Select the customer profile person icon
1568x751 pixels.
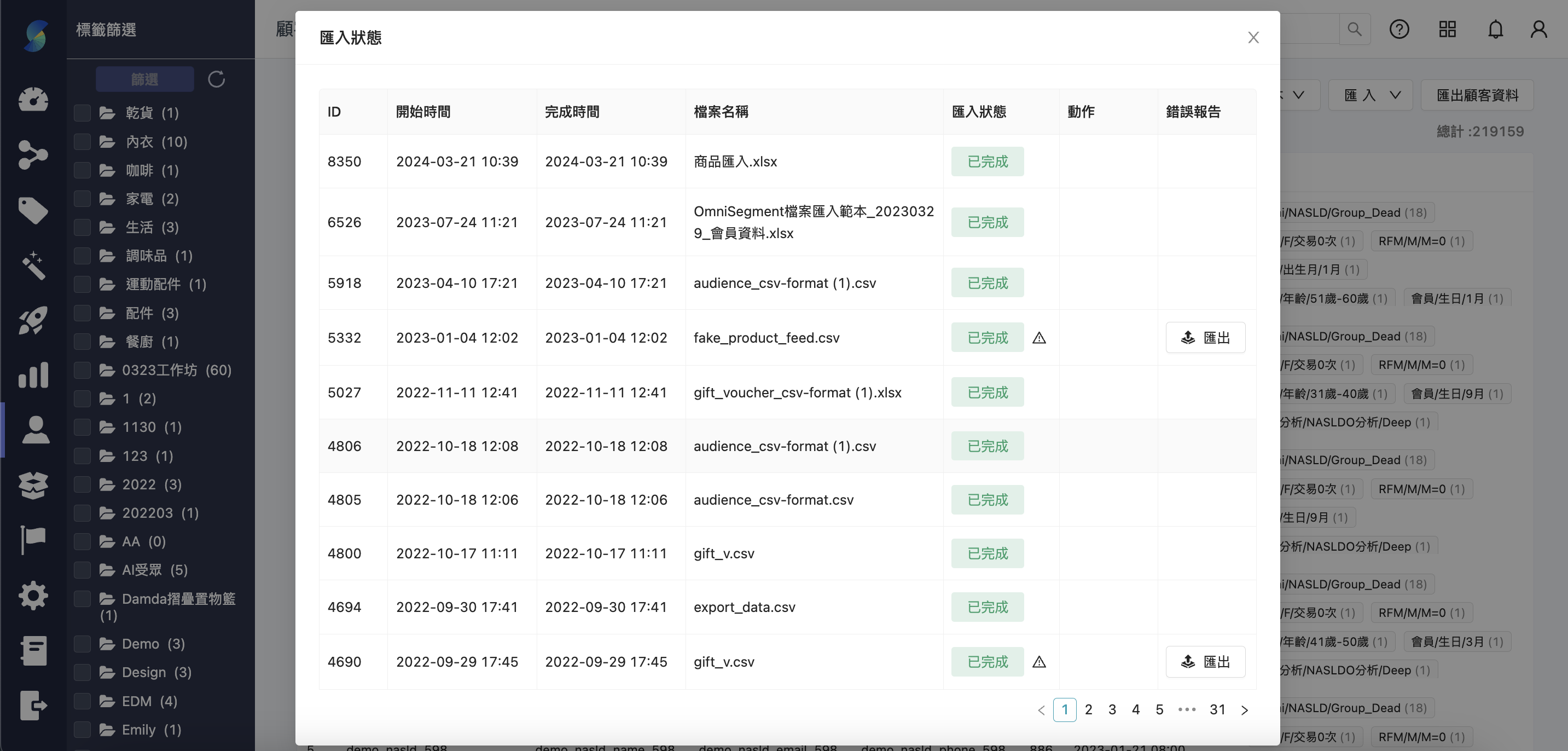coord(33,431)
